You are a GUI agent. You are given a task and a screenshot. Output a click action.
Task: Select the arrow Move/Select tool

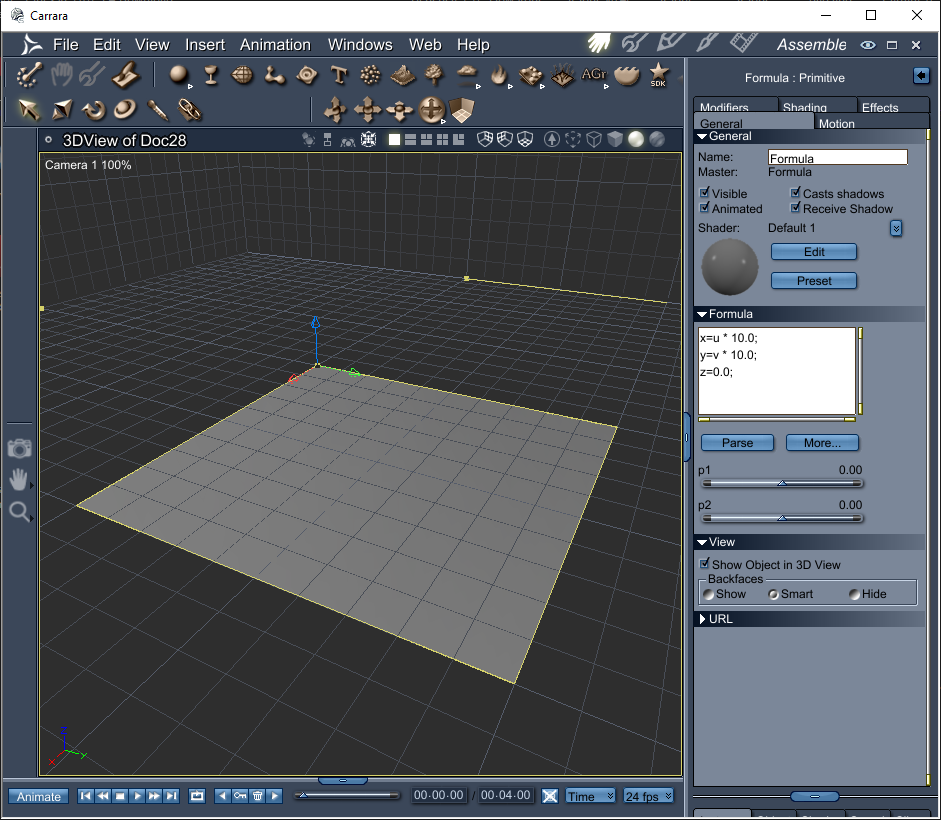(x=29, y=109)
